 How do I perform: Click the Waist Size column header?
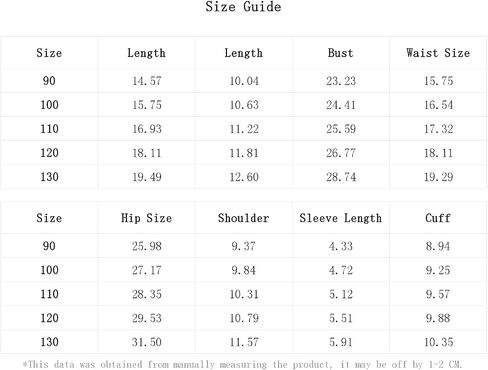438,53
